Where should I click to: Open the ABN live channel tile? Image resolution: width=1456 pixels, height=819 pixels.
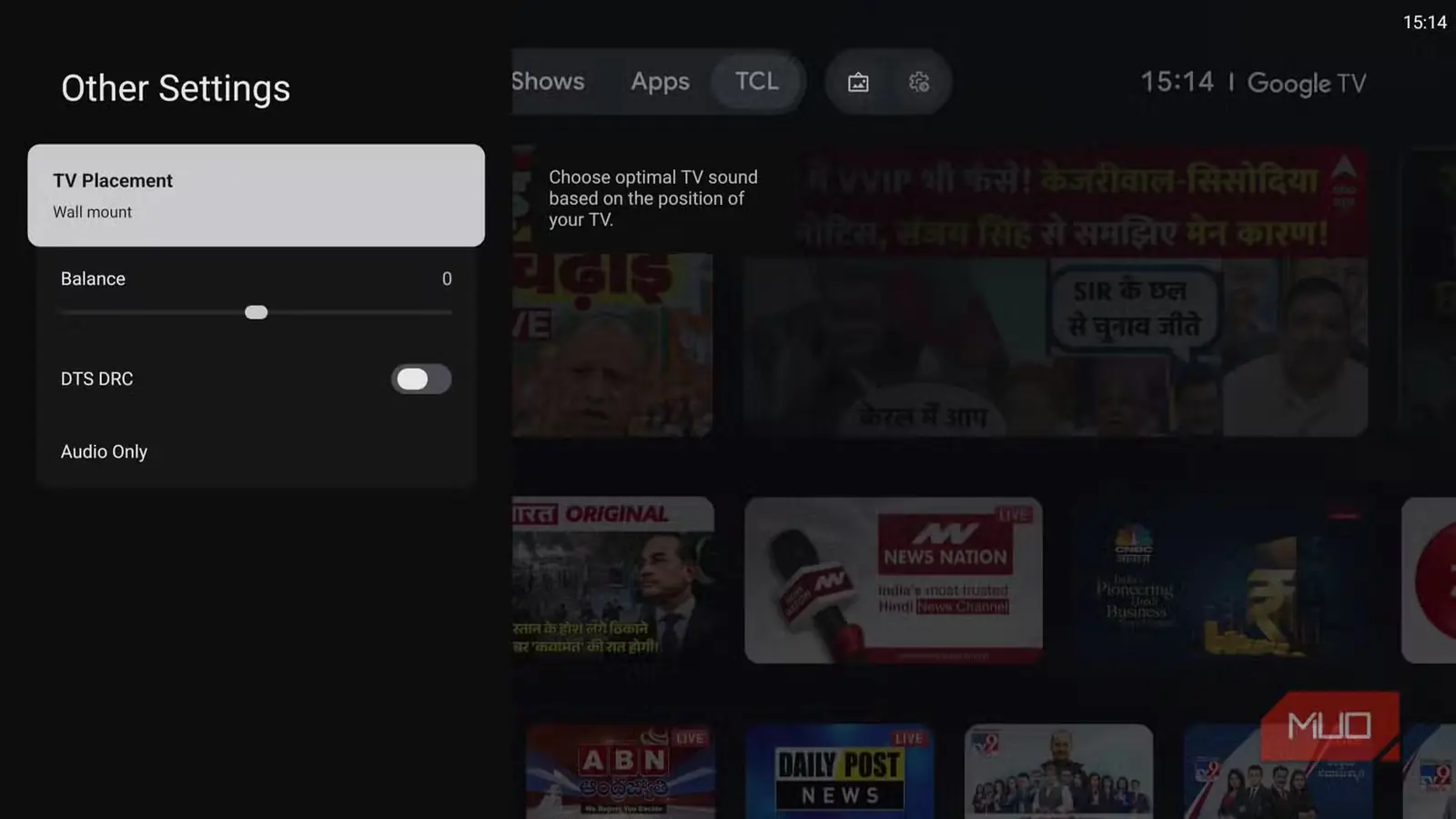pyautogui.click(x=620, y=772)
